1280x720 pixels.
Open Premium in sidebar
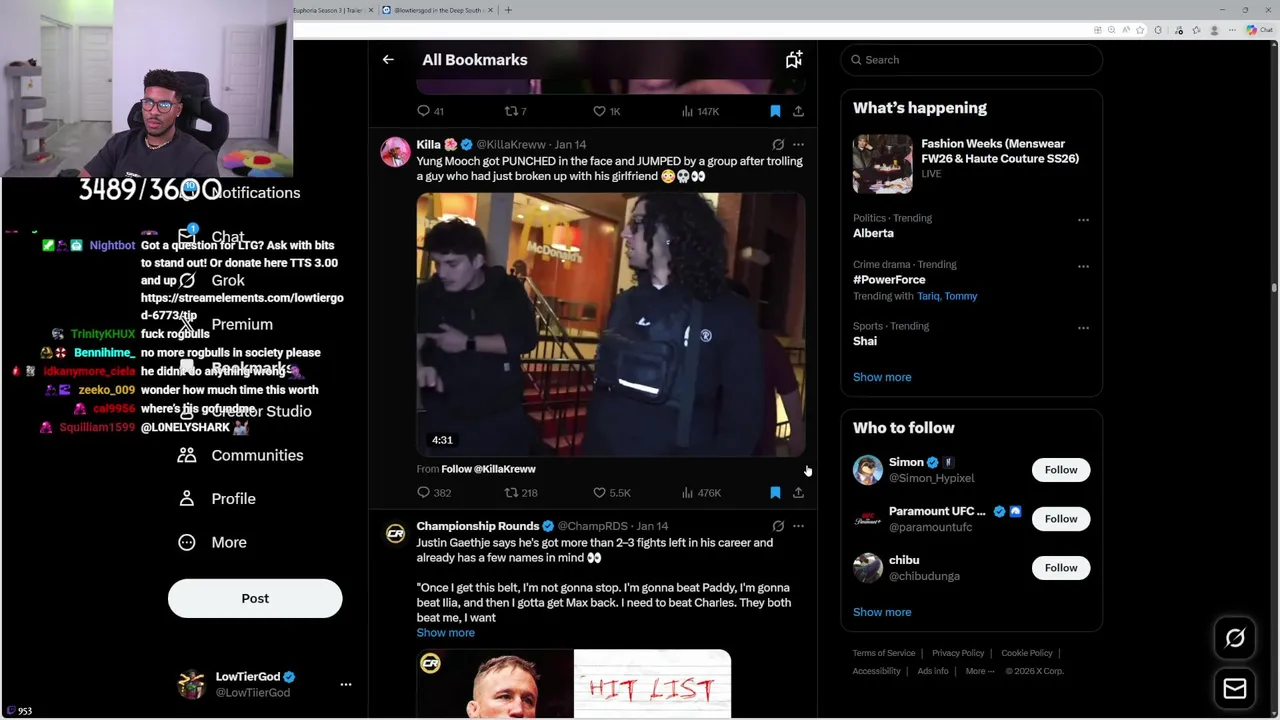pyautogui.click(x=227, y=324)
